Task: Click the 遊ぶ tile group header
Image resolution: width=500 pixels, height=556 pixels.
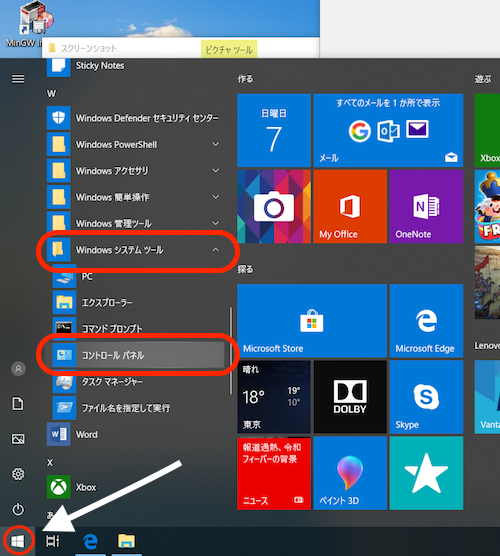Action: [x=483, y=79]
